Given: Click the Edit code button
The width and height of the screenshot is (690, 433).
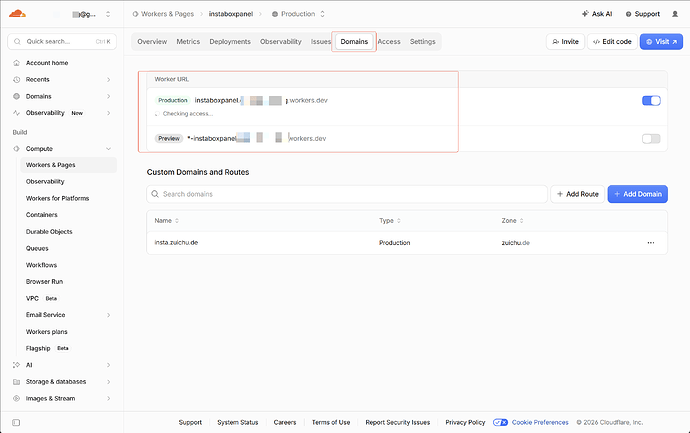Looking at the screenshot, I should point(612,41).
